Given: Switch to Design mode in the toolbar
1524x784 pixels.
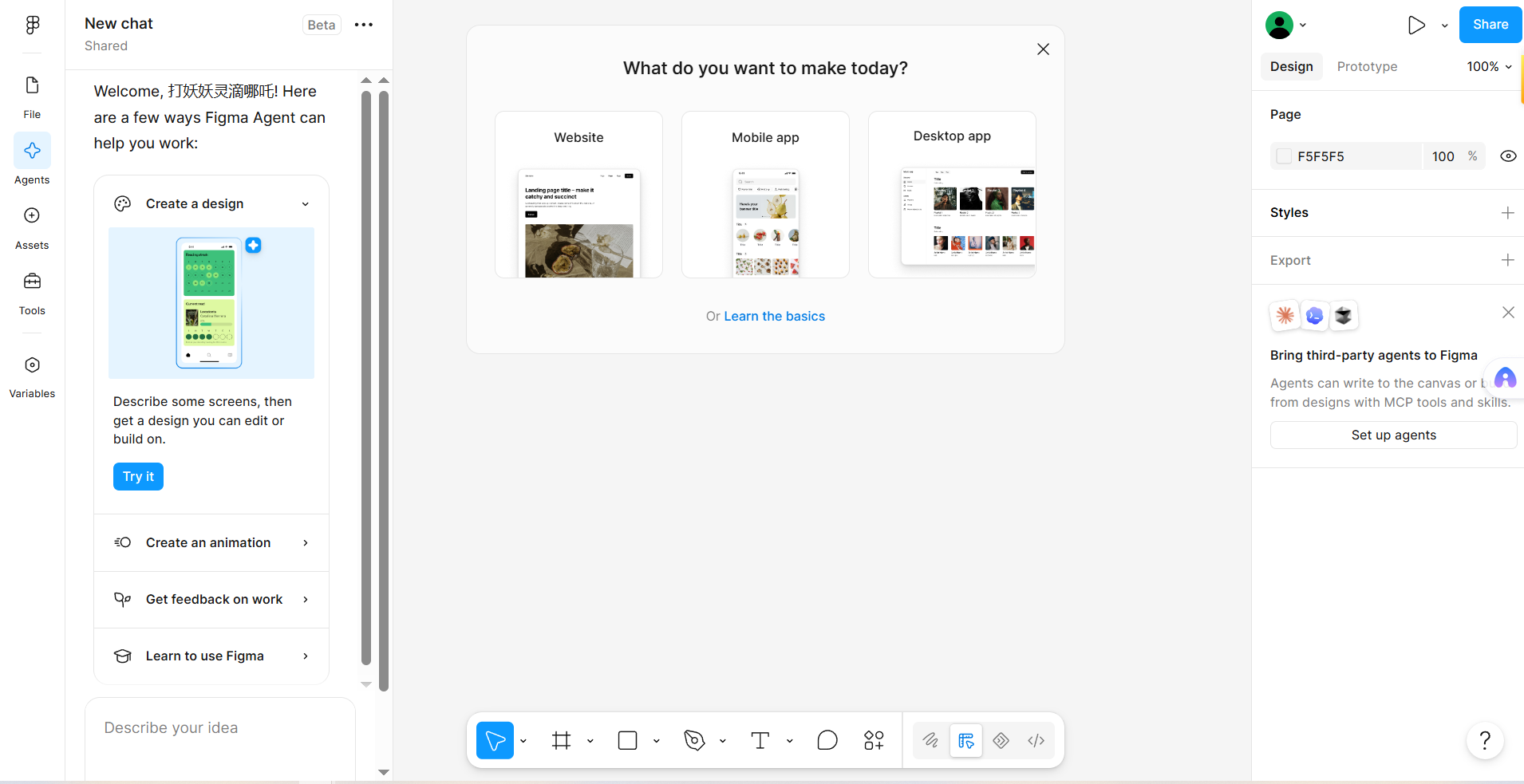Looking at the screenshot, I should (965, 741).
